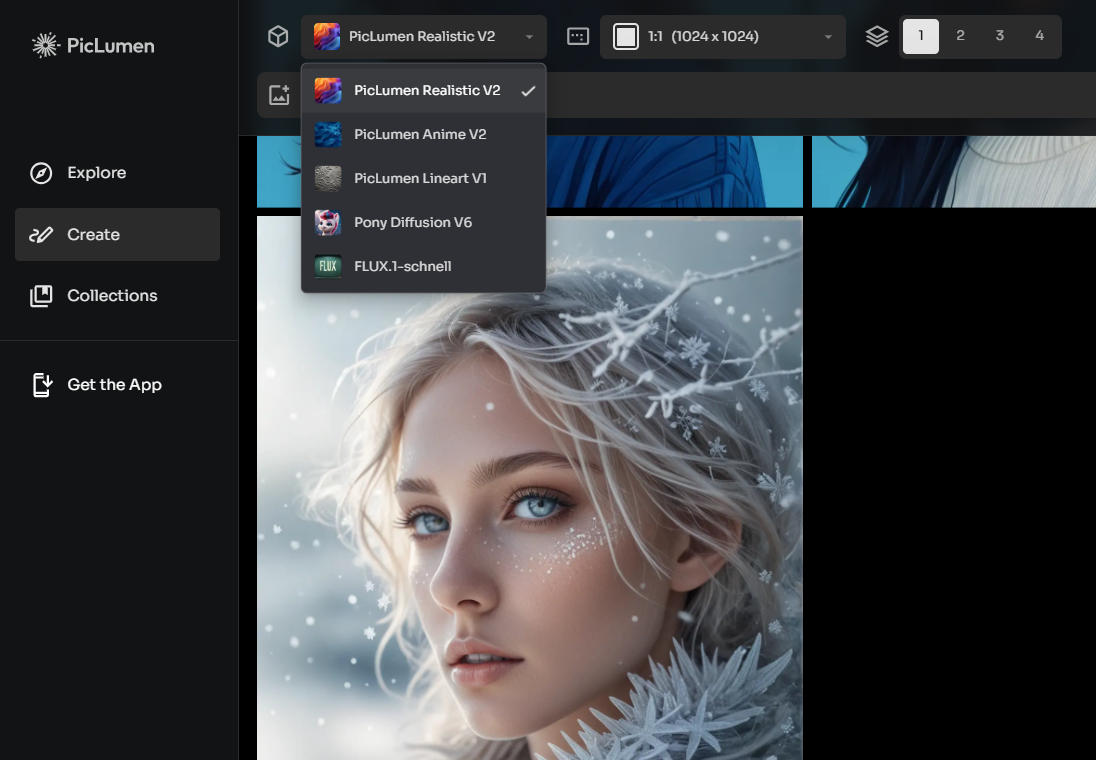Click the gray PicLumen Lineart V1 thumbnail

[328, 178]
